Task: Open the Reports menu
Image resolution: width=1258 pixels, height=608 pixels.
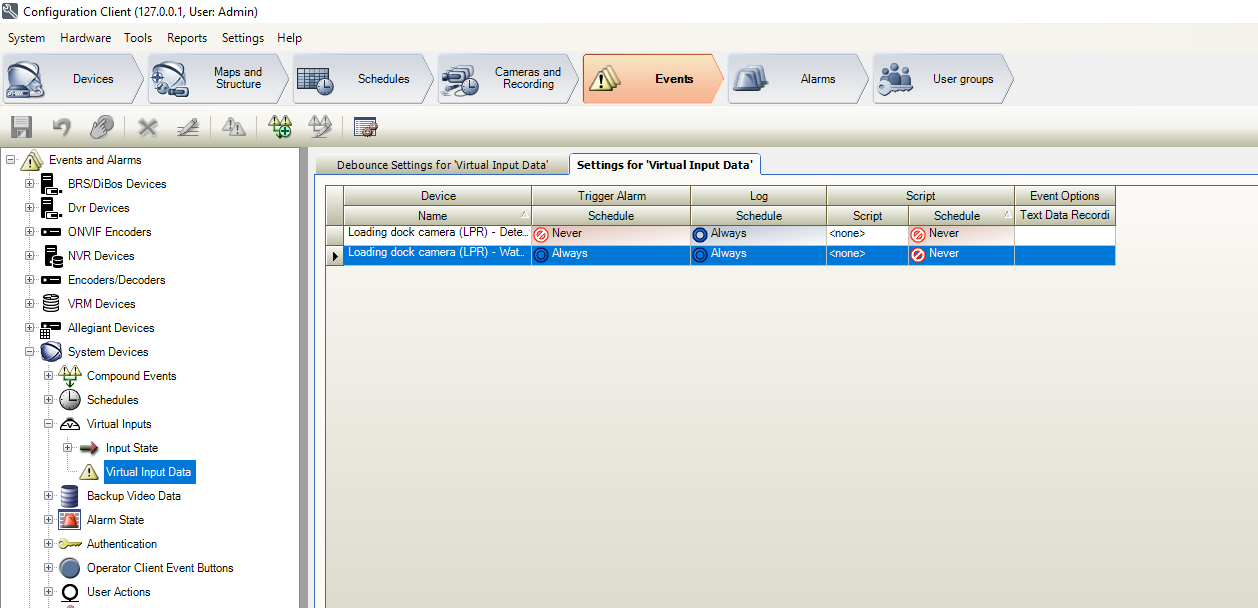Action: pyautogui.click(x=187, y=38)
